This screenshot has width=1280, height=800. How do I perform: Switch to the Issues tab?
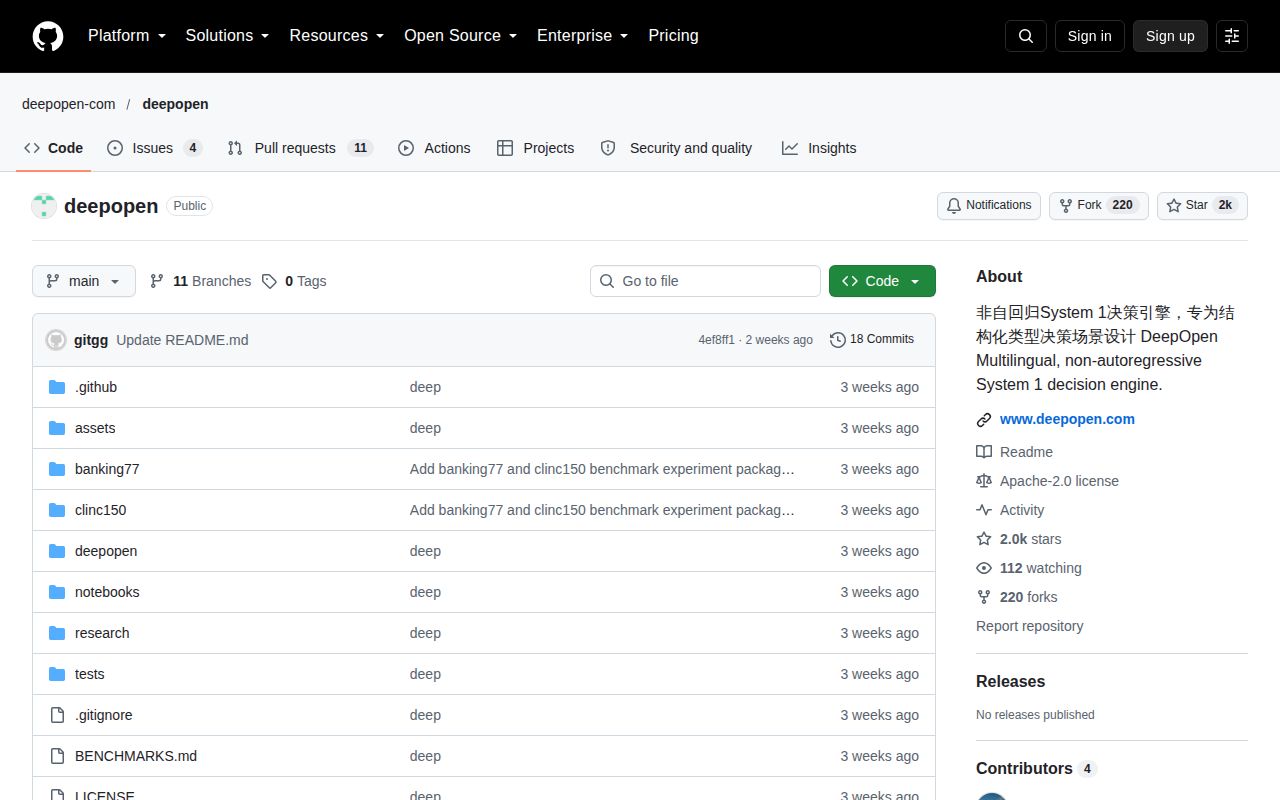(154, 148)
